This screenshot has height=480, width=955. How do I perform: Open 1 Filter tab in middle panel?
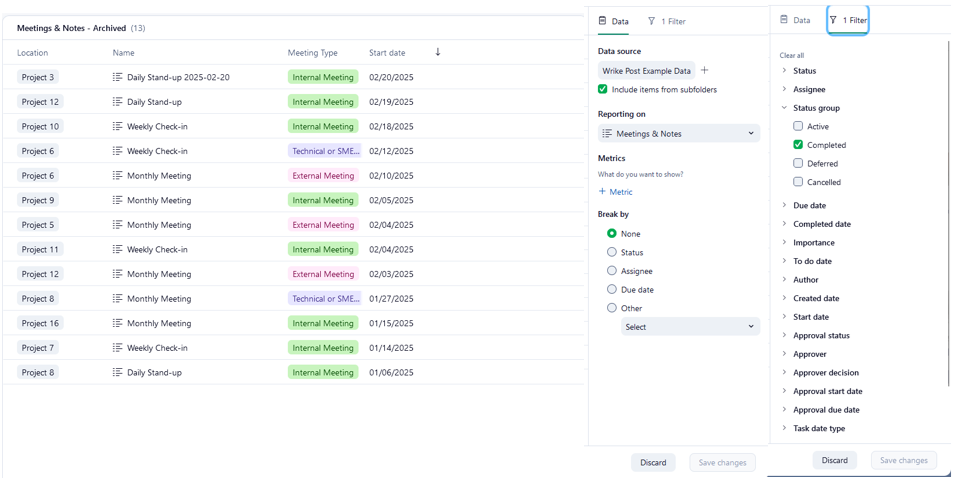point(666,21)
